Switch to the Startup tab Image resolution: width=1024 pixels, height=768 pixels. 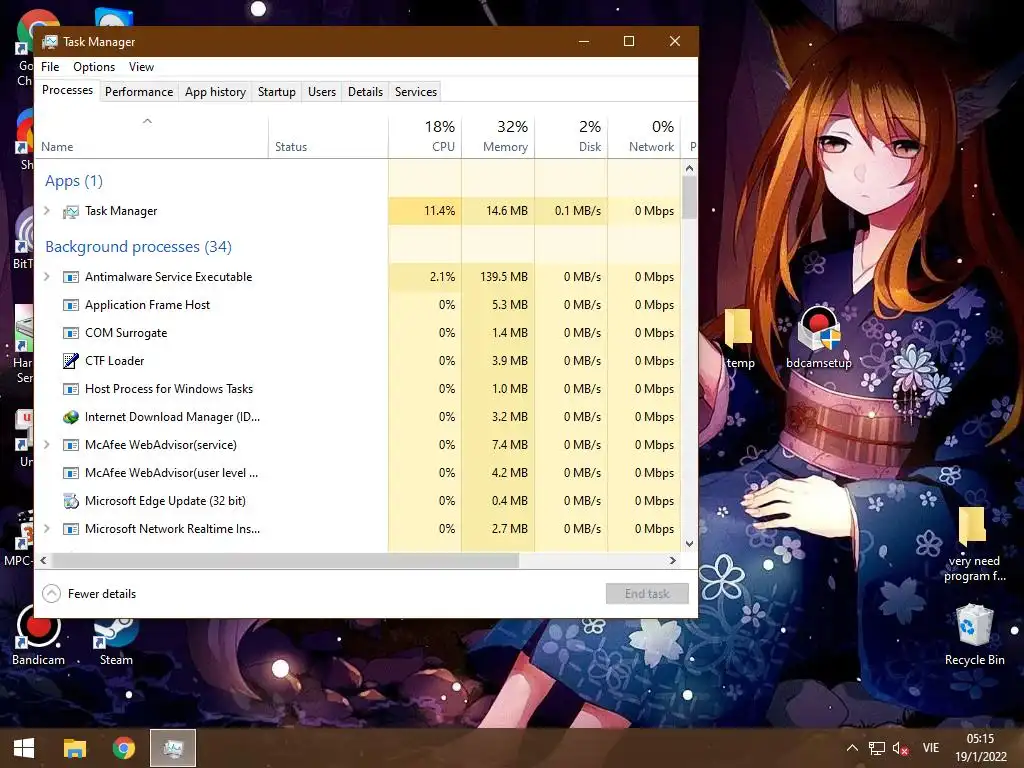[x=277, y=91]
